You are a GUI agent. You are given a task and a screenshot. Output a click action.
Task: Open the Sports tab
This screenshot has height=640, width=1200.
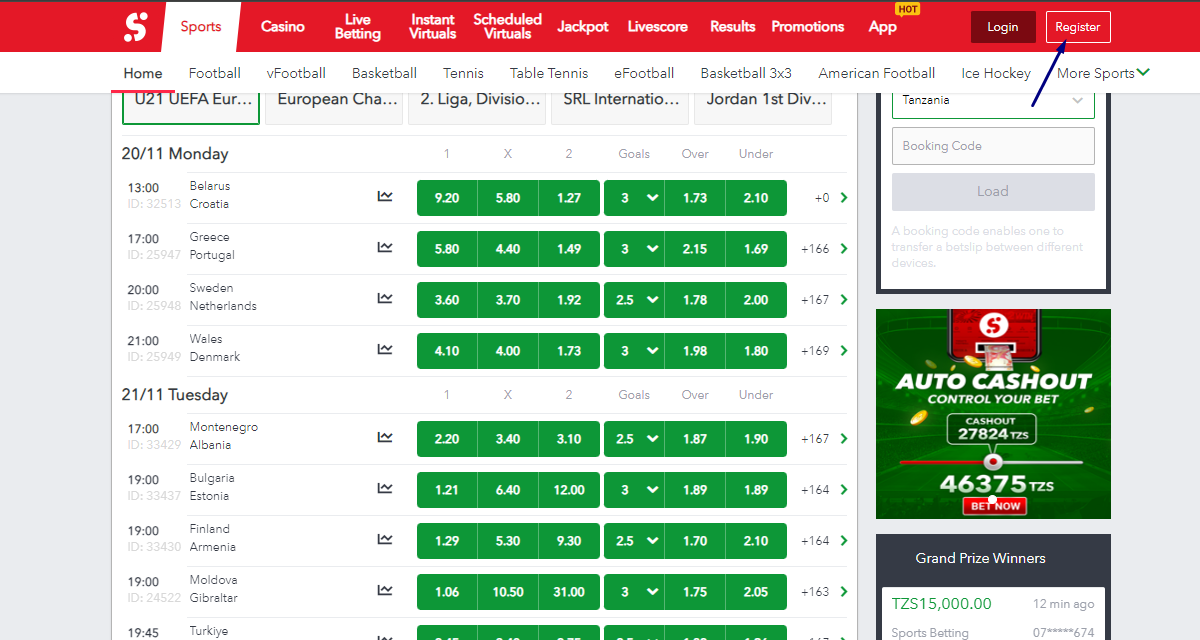(x=201, y=27)
